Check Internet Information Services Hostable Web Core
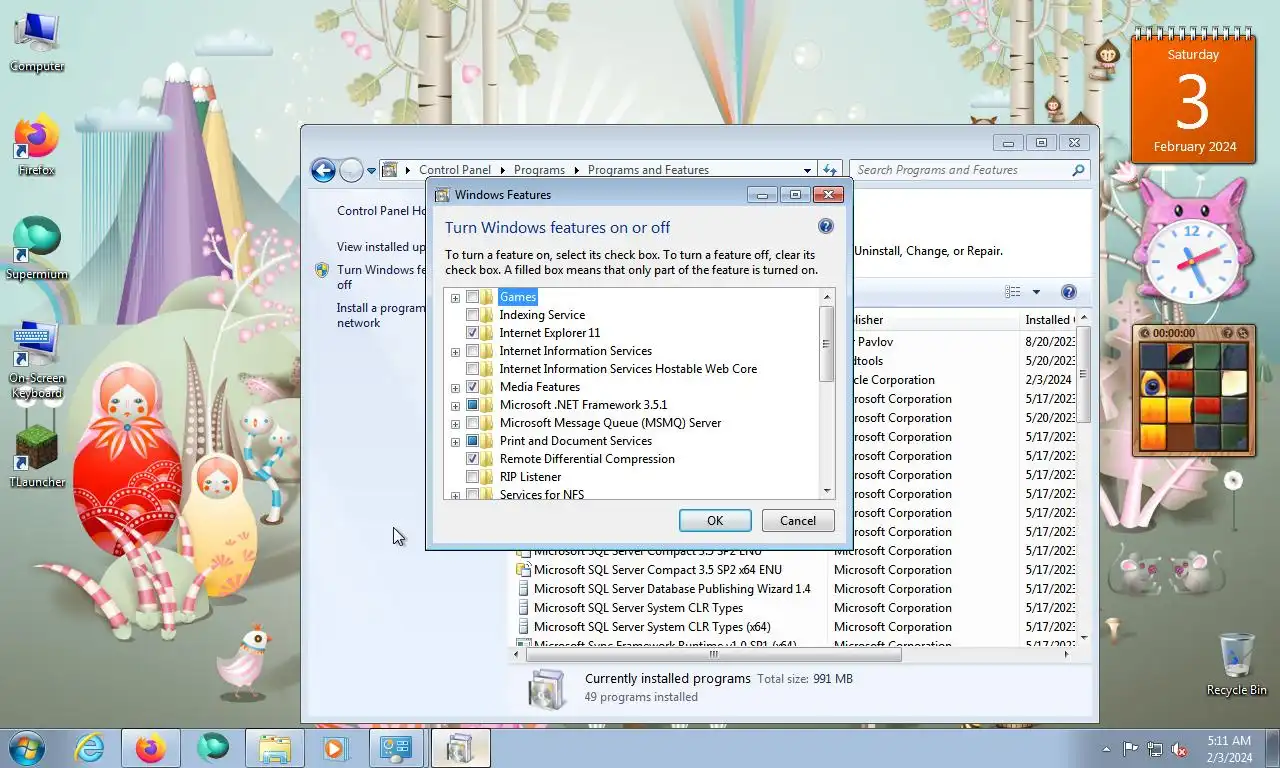 (472, 369)
